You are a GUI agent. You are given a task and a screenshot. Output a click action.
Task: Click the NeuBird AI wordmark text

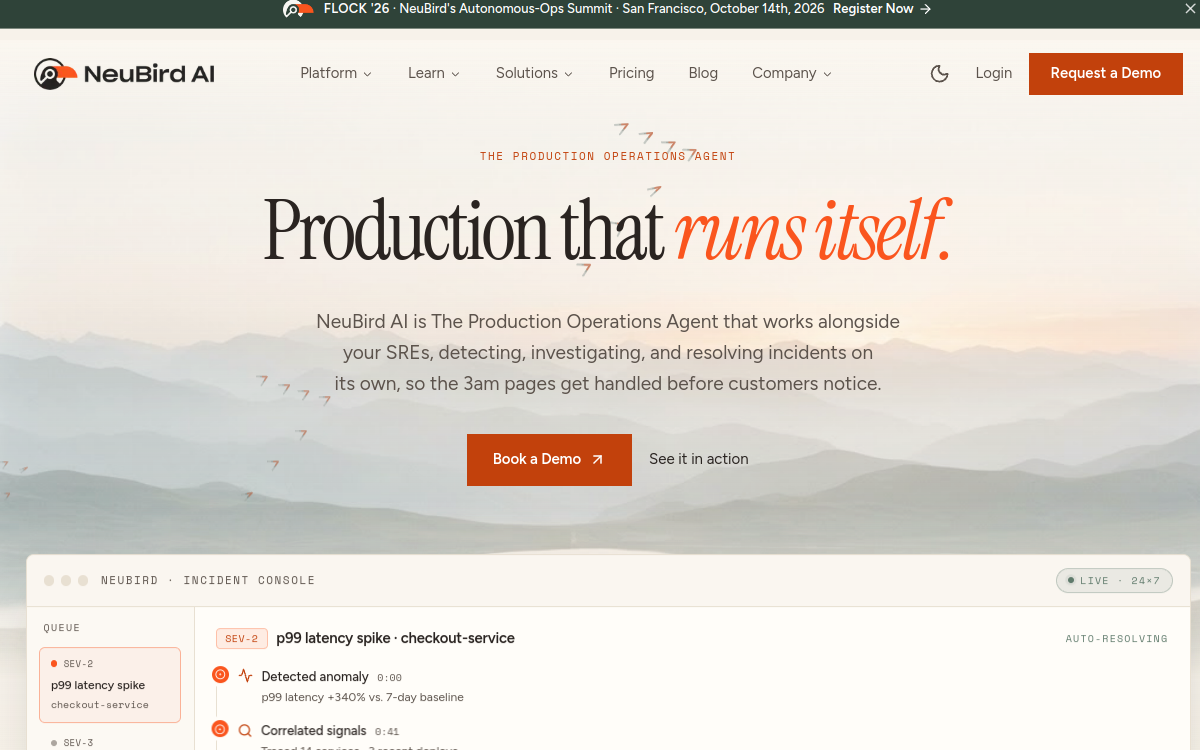pyautogui.click(x=149, y=74)
